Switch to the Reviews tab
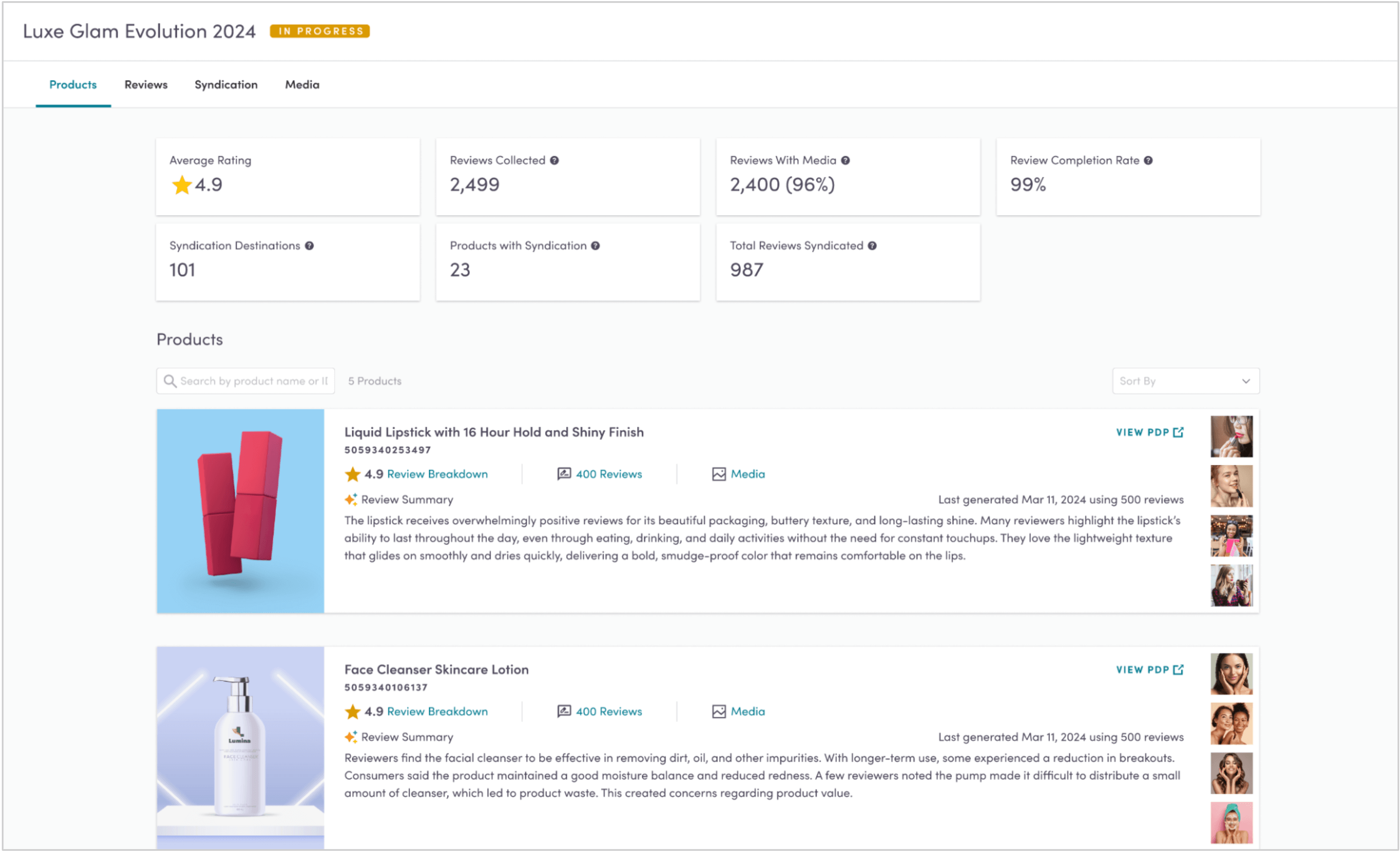This screenshot has width=1400, height=852. pos(146,85)
